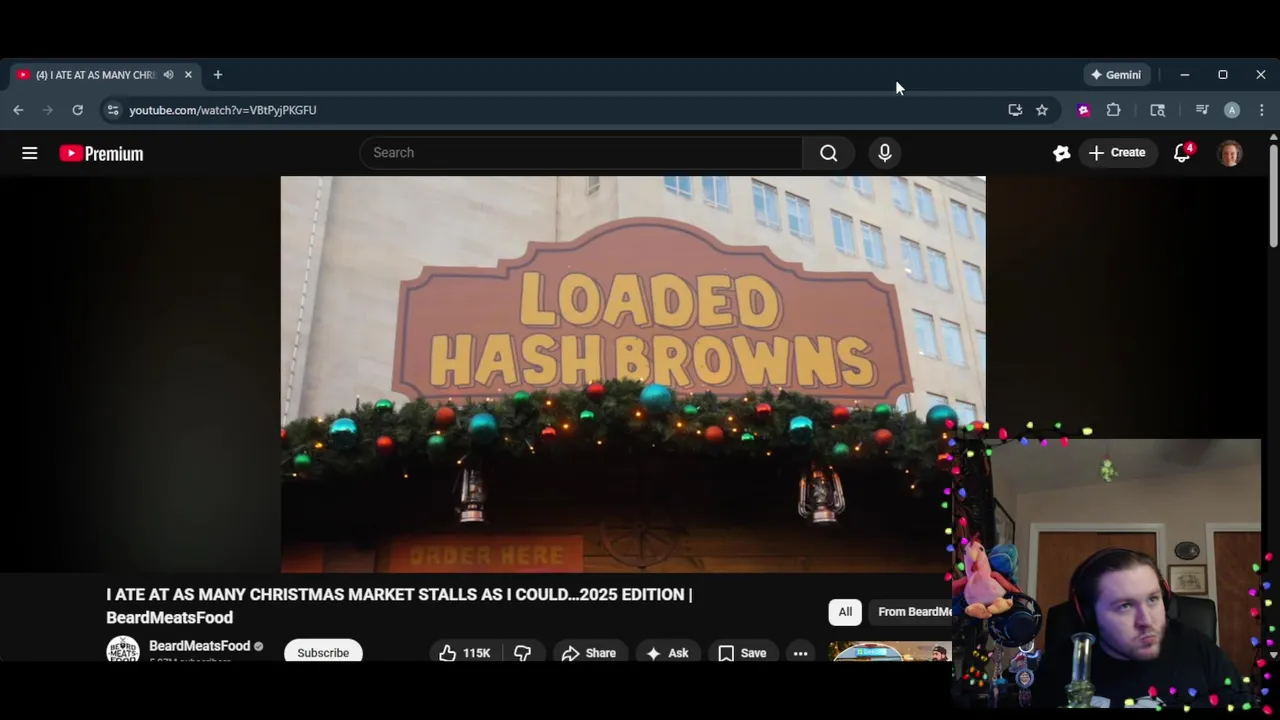Maximize the browser window
Image resolution: width=1280 pixels, height=720 pixels.
pyautogui.click(x=1222, y=75)
